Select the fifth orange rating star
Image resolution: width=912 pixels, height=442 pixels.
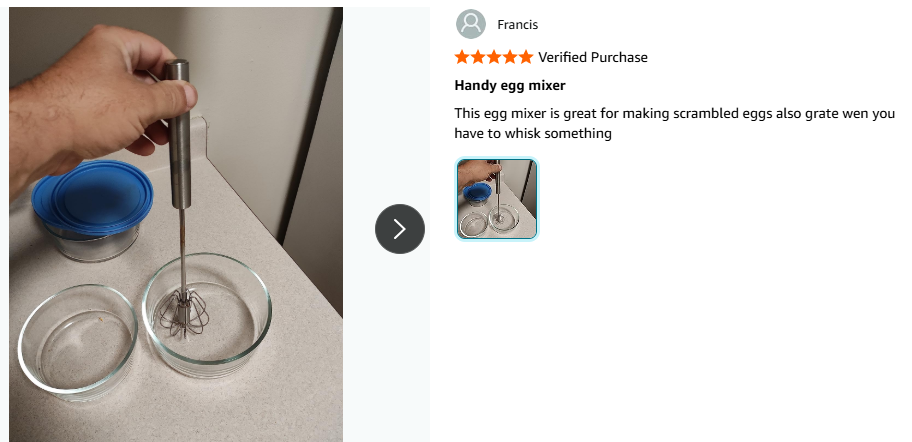coord(525,57)
